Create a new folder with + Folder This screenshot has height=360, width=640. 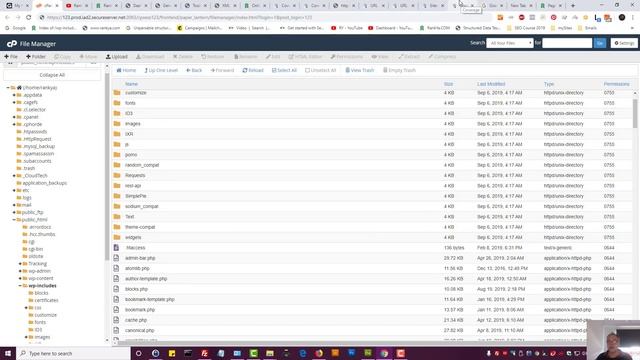tap(36, 57)
